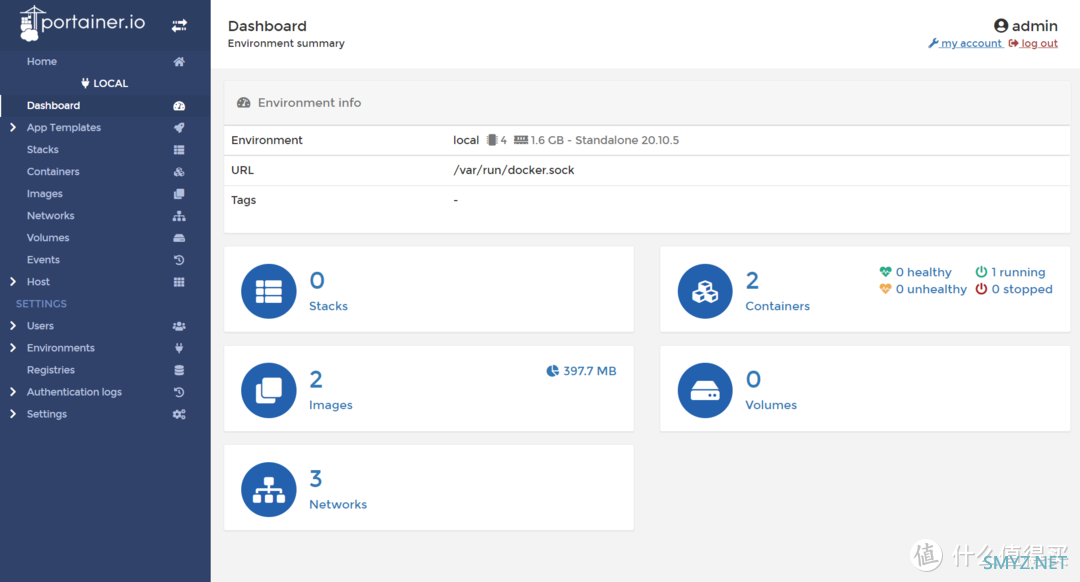Click the Stacks tile icon on dashboard
The width and height of the screenshot is (1080, 582).
coord(269,291)
